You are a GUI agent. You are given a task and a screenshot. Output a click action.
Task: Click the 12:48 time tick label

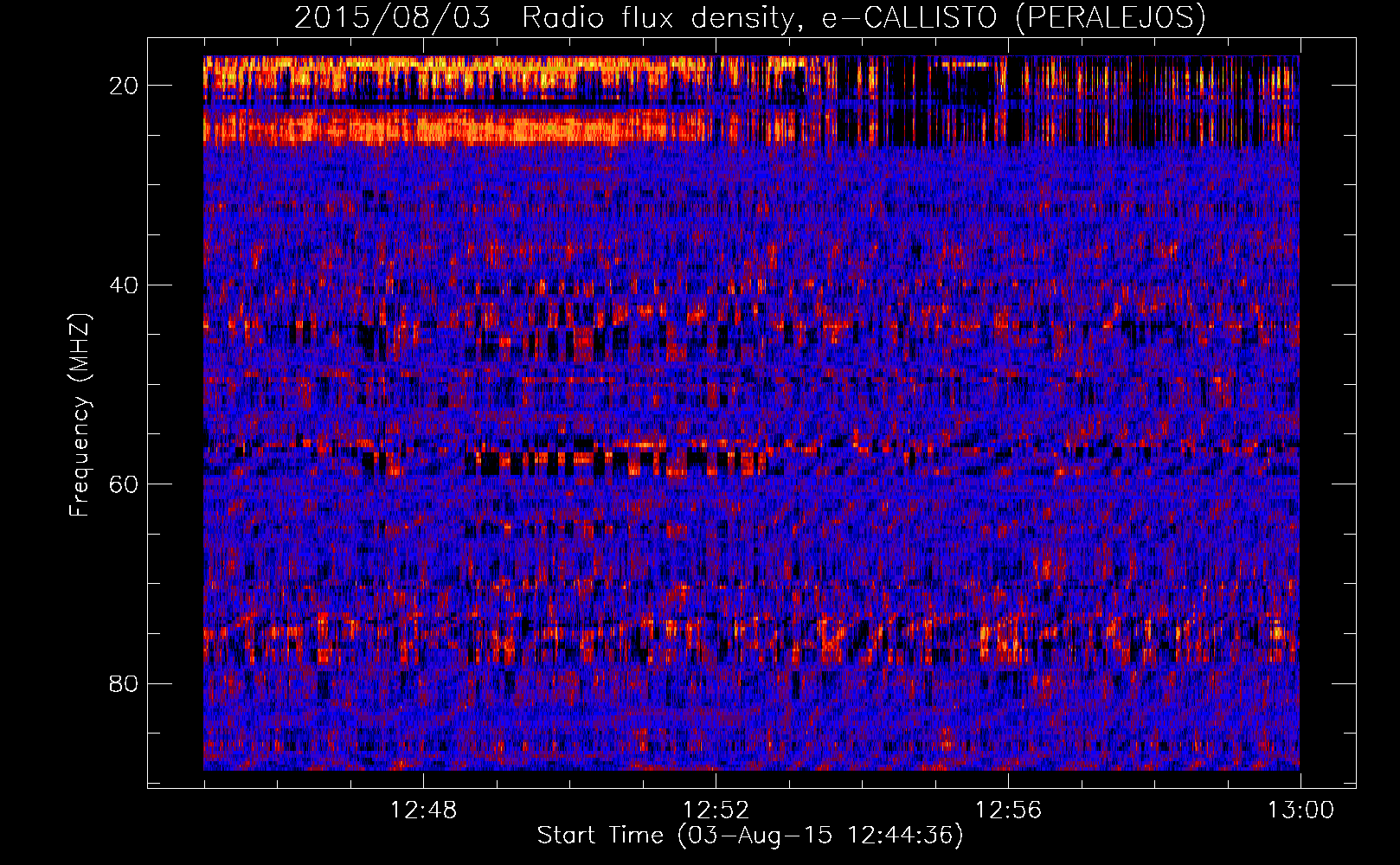point(423,811)
